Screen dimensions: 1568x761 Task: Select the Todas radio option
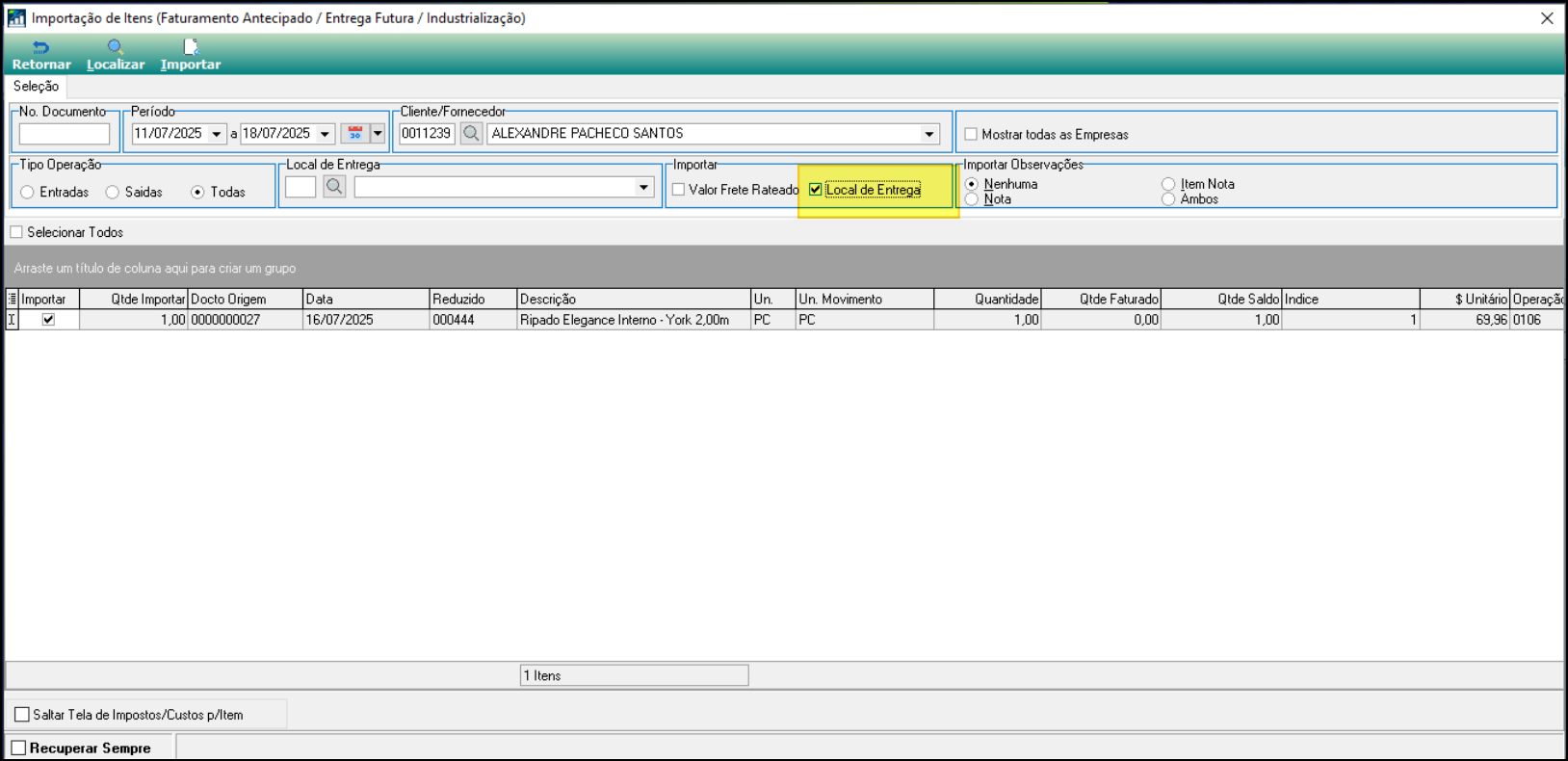click(x=197, y=193)
